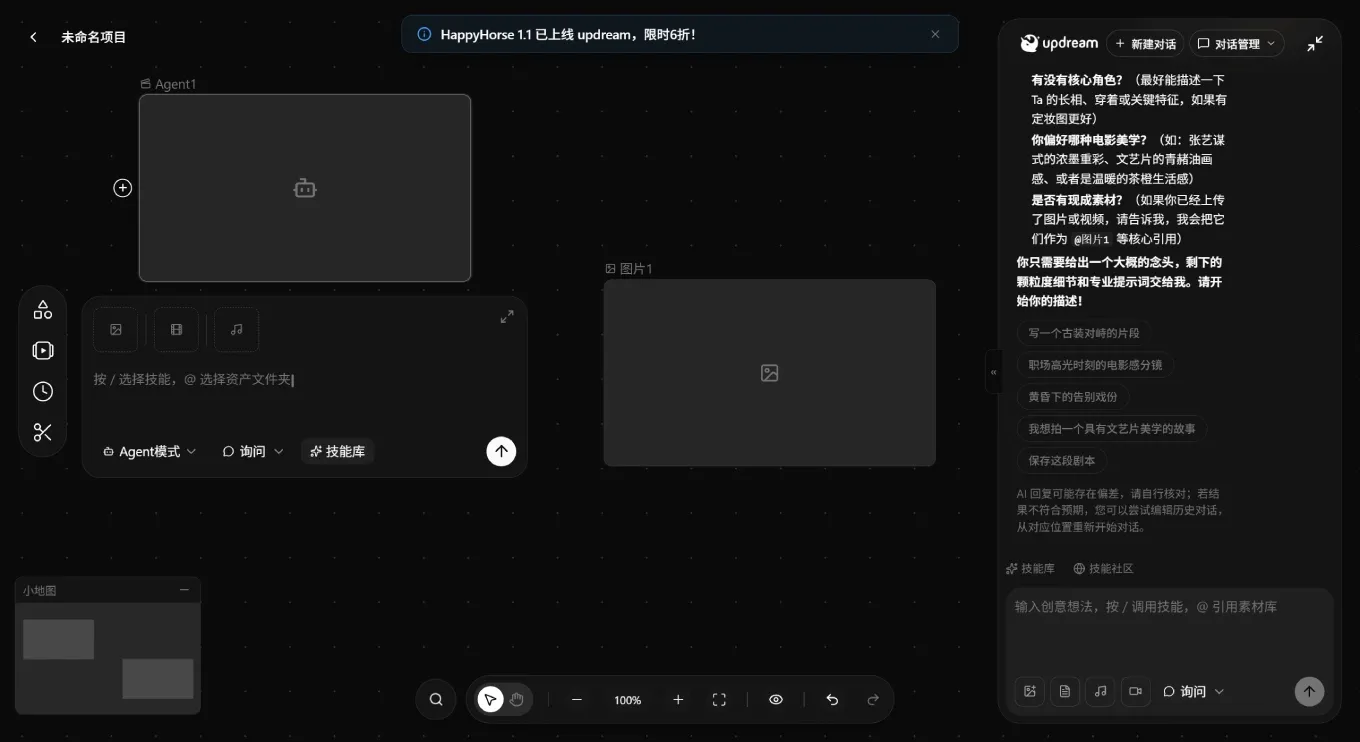Select the hand pan tool
Viewport: 1360px width, 742px height.
pyautogui.click(x=517, y=699)
